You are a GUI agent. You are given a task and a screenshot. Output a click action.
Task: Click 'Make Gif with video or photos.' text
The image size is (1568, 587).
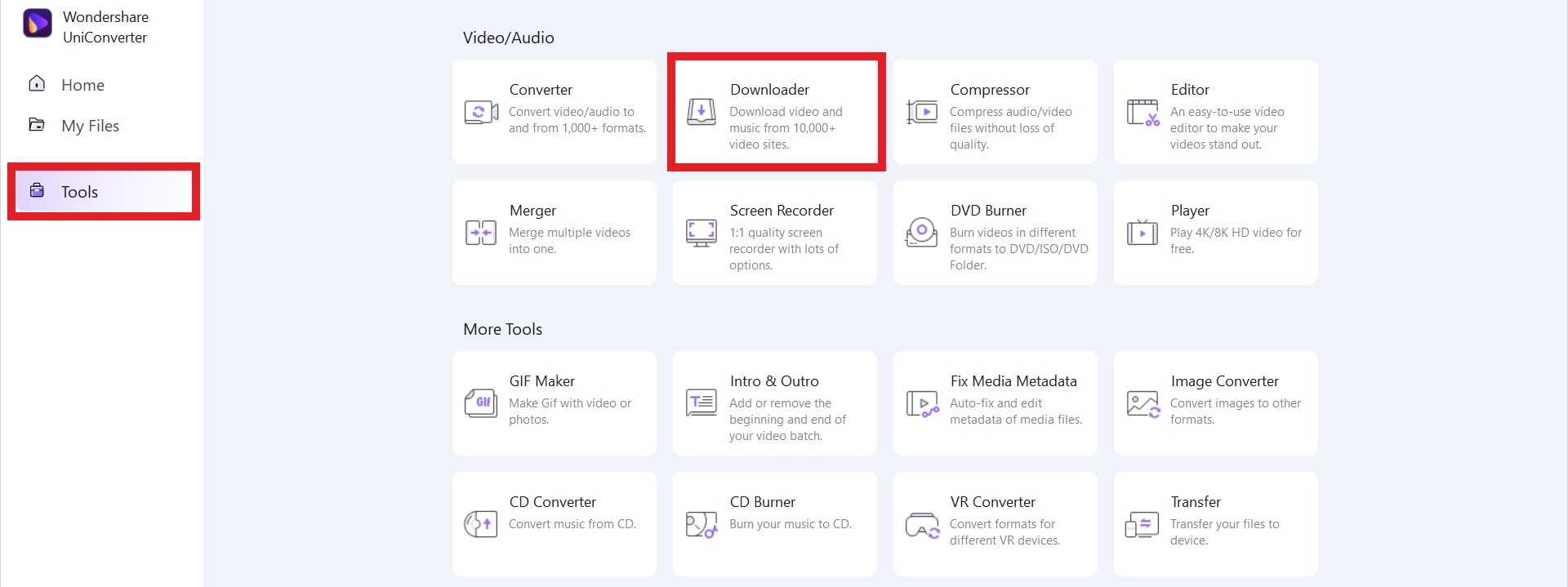pos(570,411)
